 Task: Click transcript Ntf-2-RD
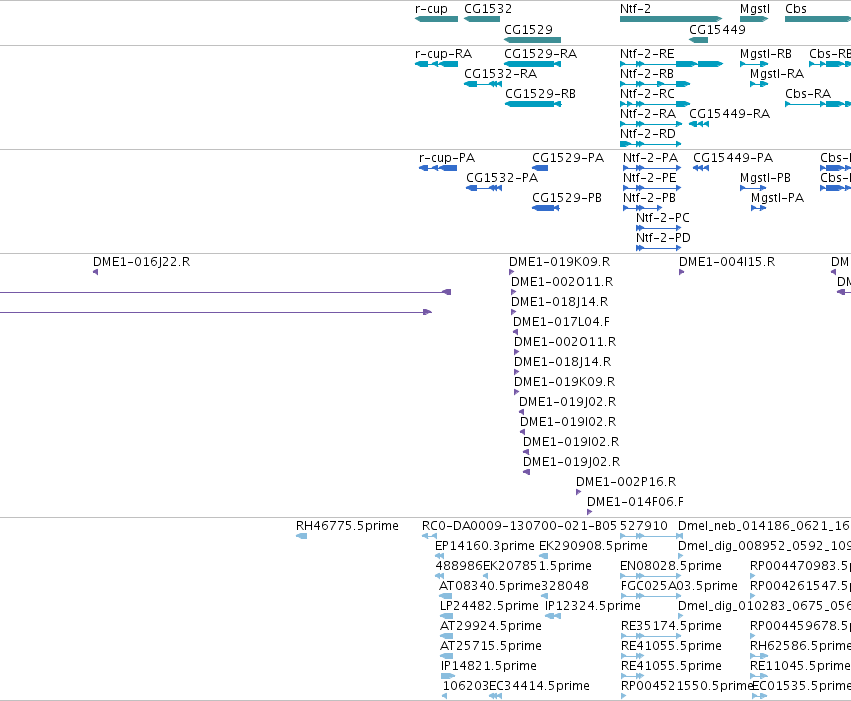[x=647, y=134]
